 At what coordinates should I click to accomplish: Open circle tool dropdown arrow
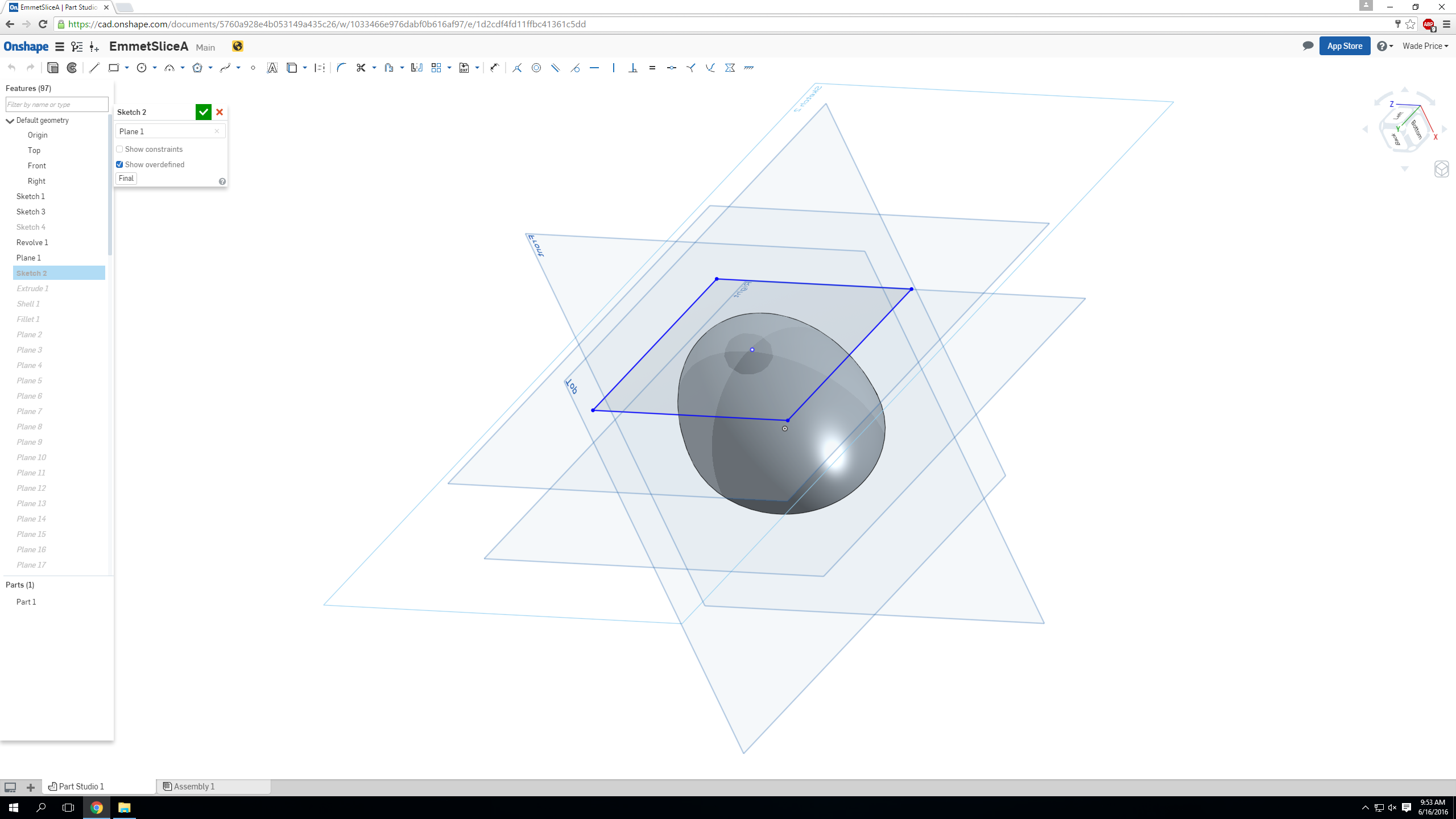tap(155, 68)
